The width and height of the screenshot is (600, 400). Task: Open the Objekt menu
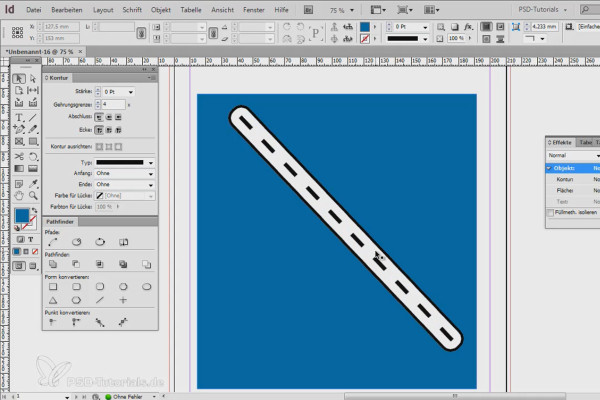click(x=161, y=10)
